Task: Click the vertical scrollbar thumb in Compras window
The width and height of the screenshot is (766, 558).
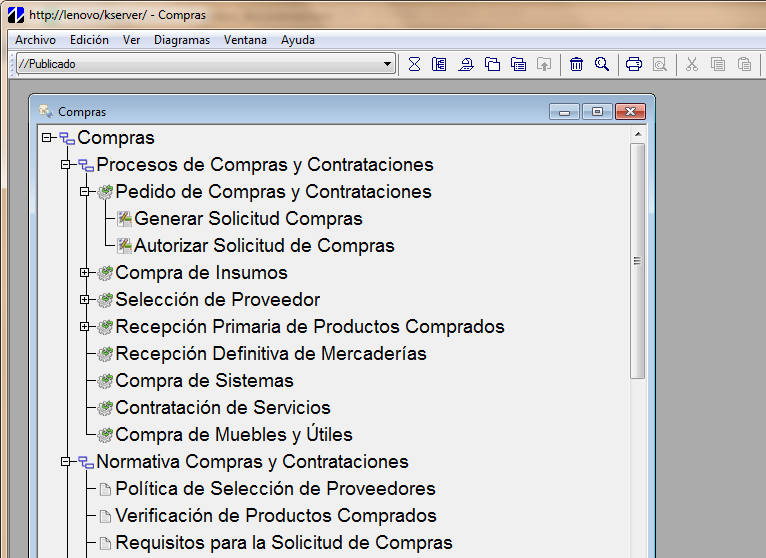Action: point(637,261)
